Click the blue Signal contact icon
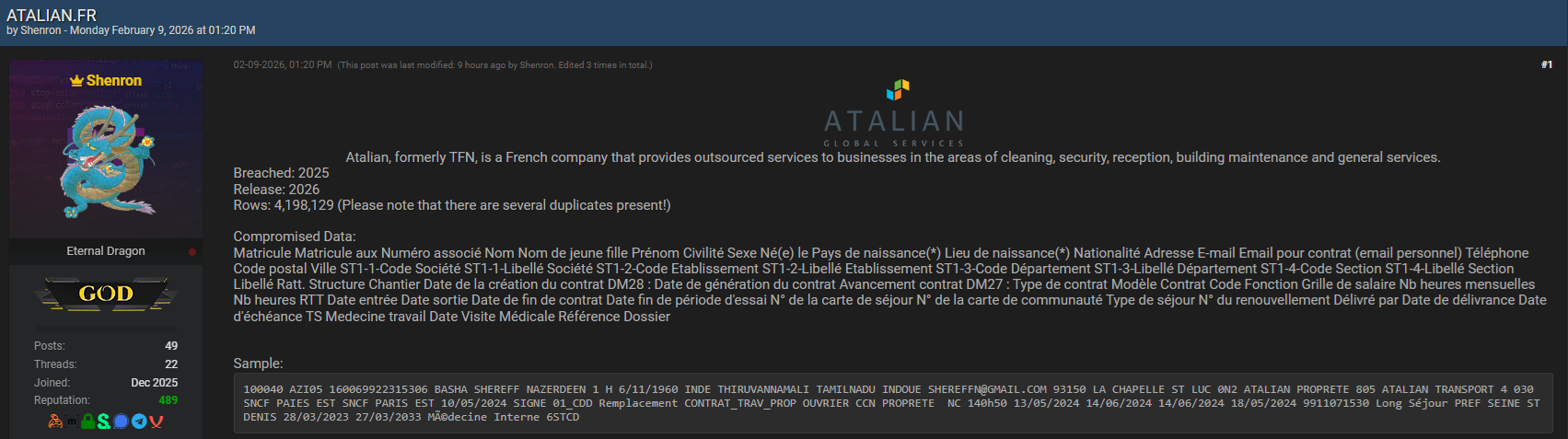The width and height of the screenshot is (1568, 439). click(x=121, y=422)
